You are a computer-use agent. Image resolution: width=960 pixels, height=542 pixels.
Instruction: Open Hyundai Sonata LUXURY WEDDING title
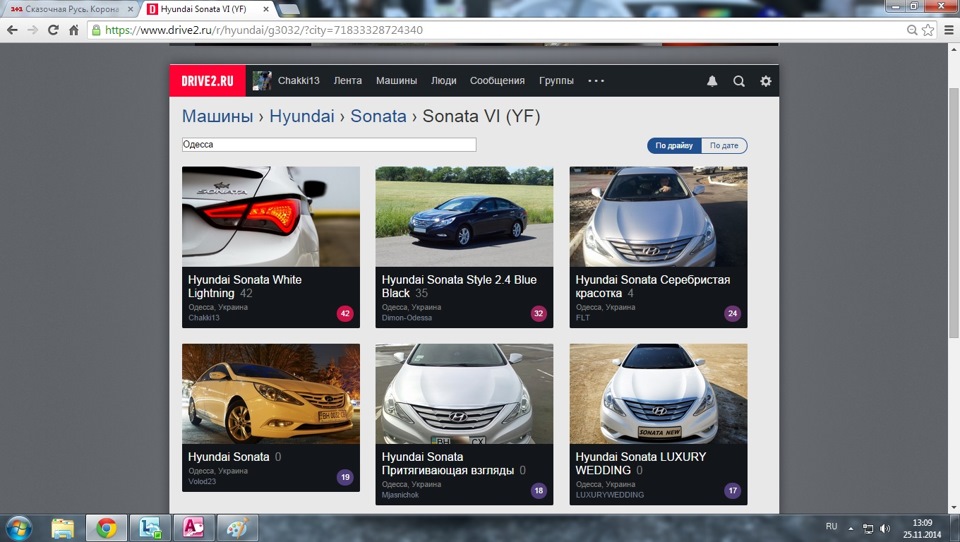click(640, 464)
